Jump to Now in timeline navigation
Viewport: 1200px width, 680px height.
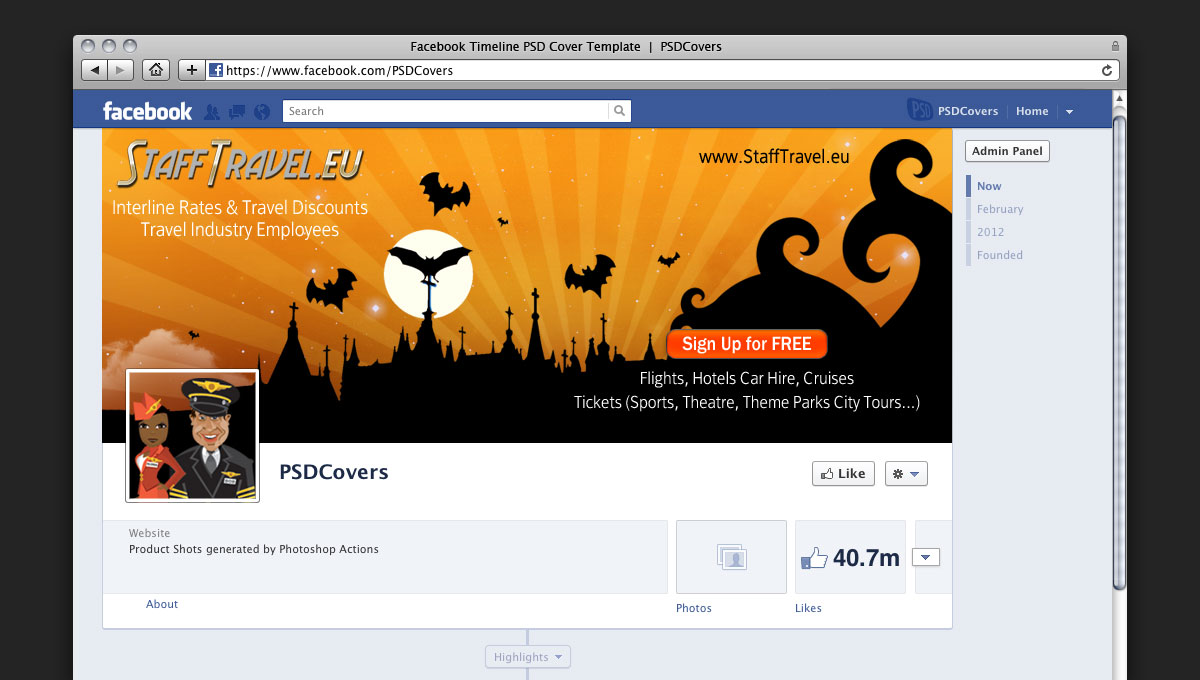click(x=989, y=186)
